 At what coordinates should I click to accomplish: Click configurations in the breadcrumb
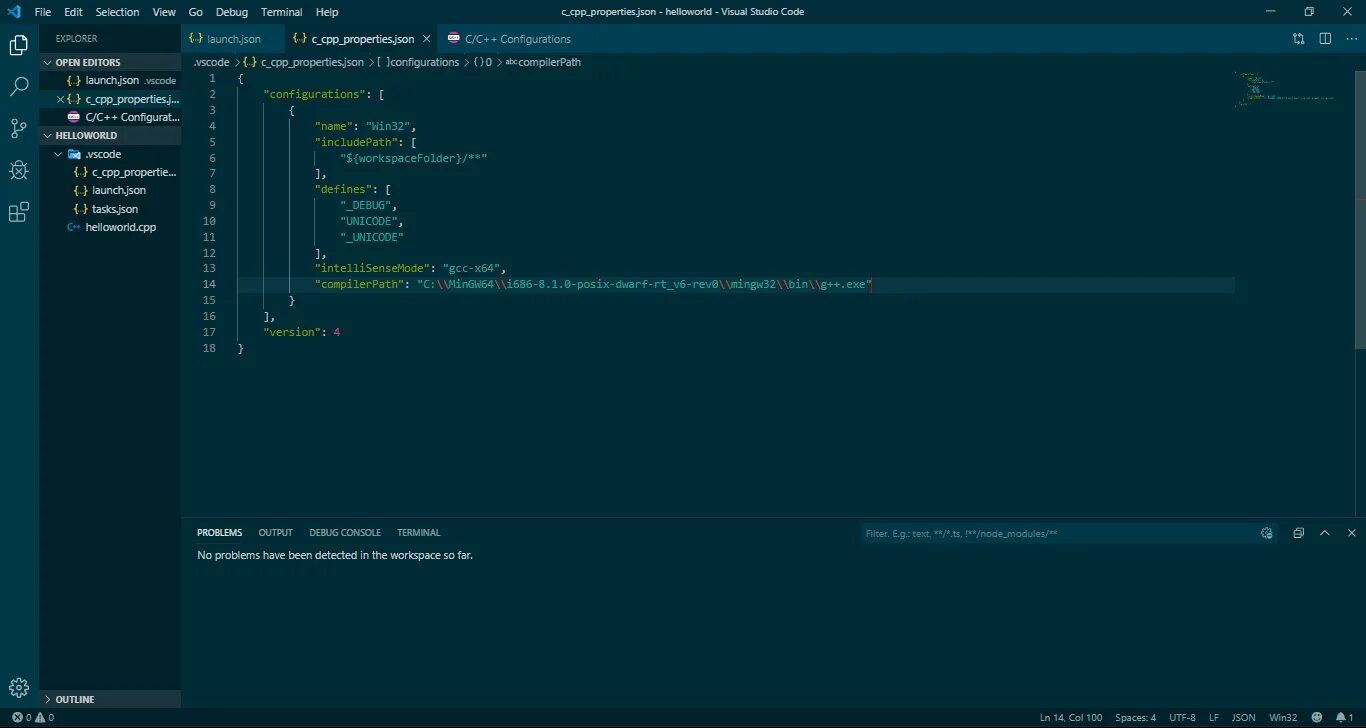pos(425,62)
